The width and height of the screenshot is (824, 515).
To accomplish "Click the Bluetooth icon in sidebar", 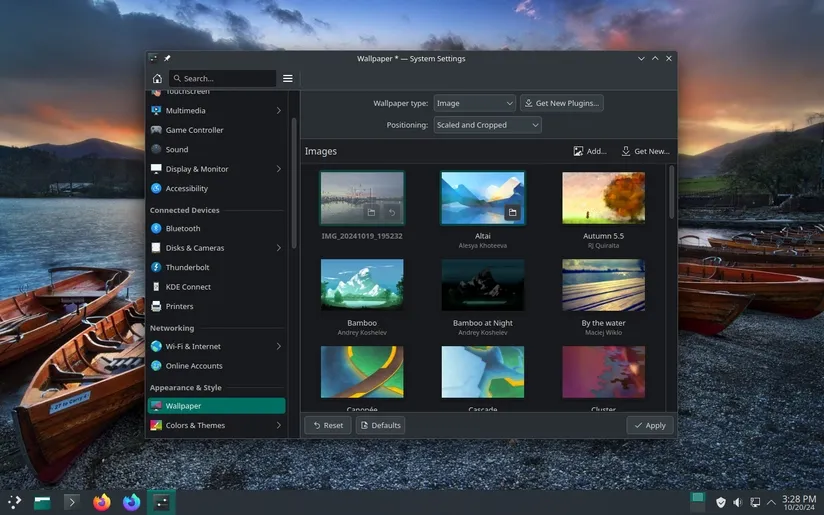I will click(x=156, y=228).
